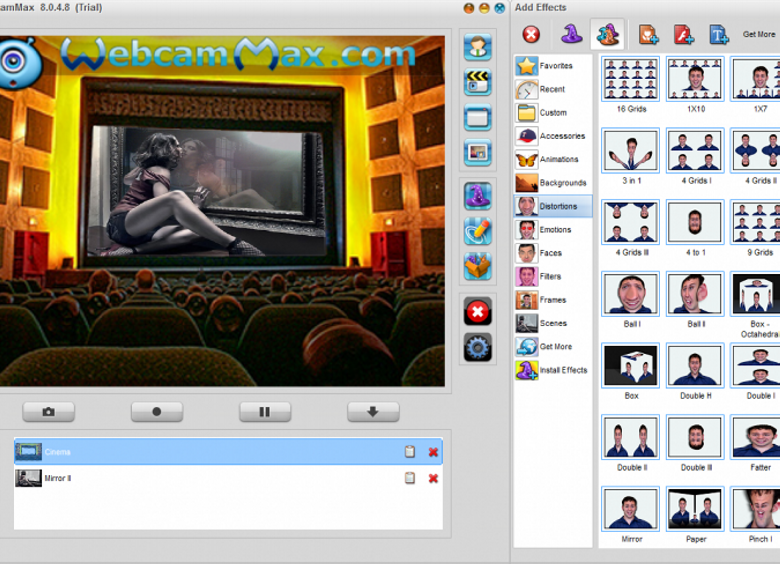
Task: Apply the 16 Grids effect
Action: point(631,79)
